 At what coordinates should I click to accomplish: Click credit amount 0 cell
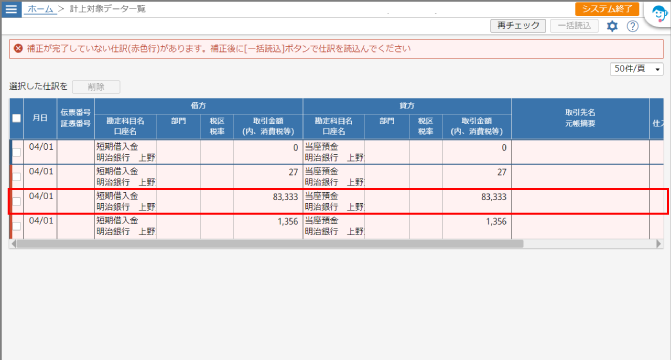tap(477, 152)
